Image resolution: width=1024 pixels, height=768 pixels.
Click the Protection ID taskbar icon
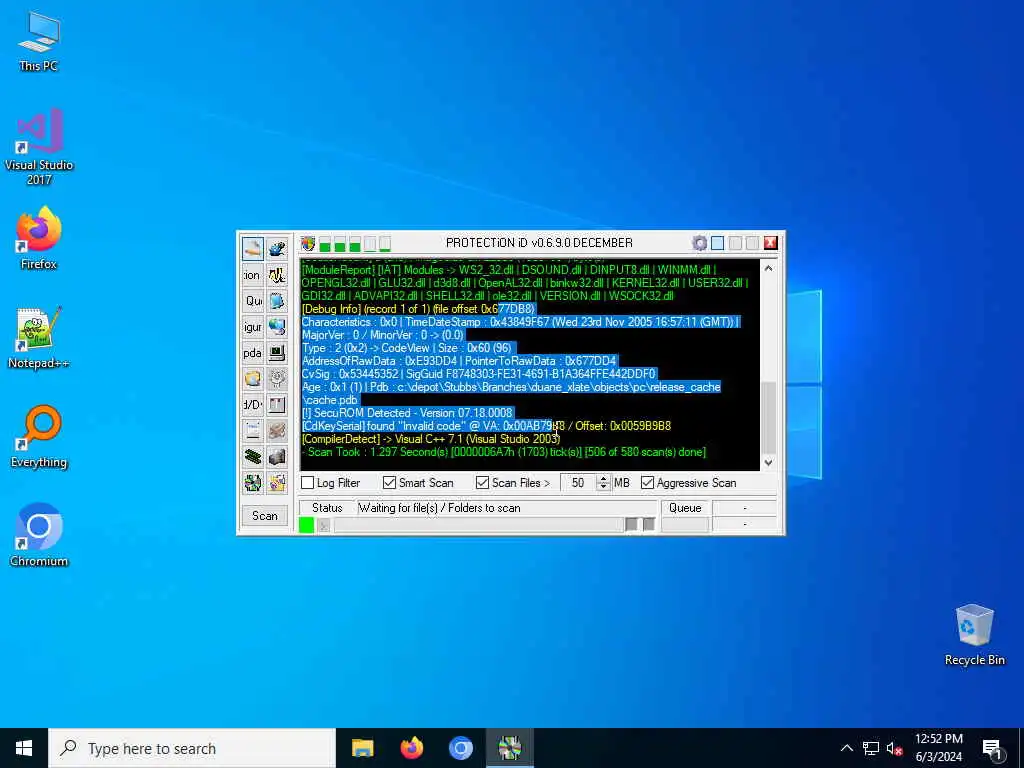click(510, 748)
